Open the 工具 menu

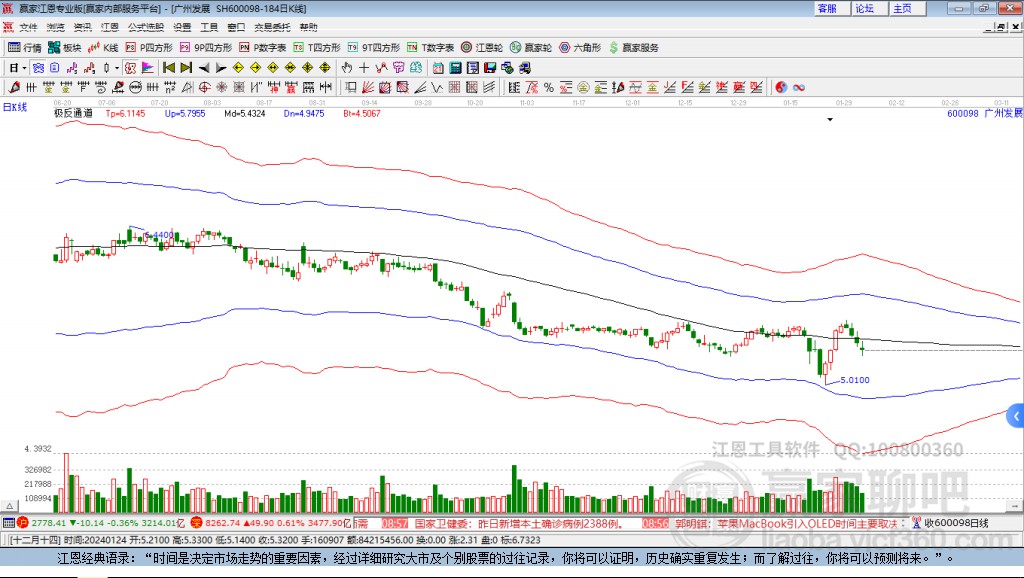[x=209, y=27]
